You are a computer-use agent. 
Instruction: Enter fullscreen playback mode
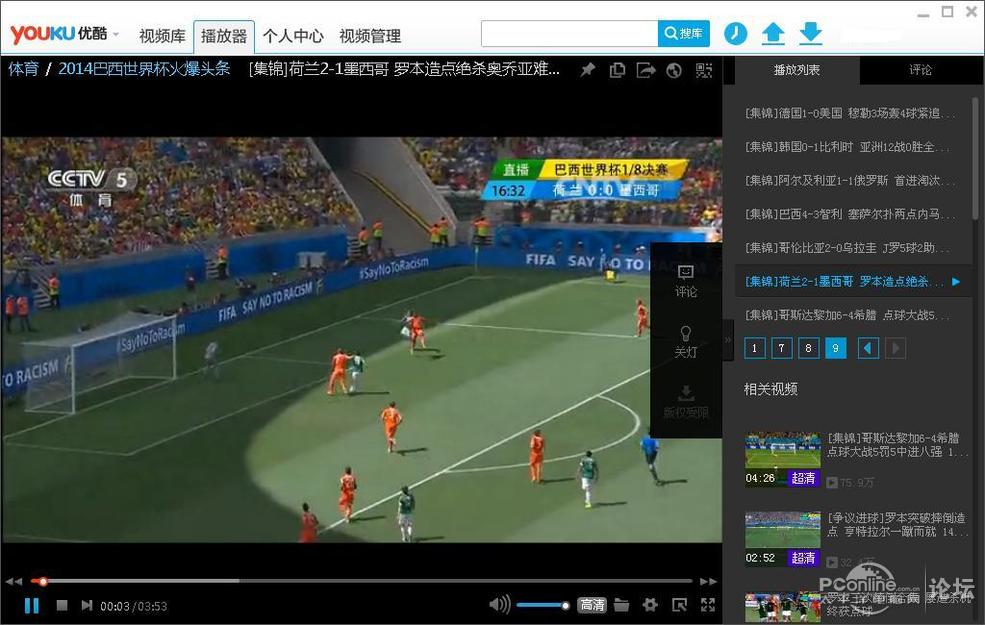[708, 604]
